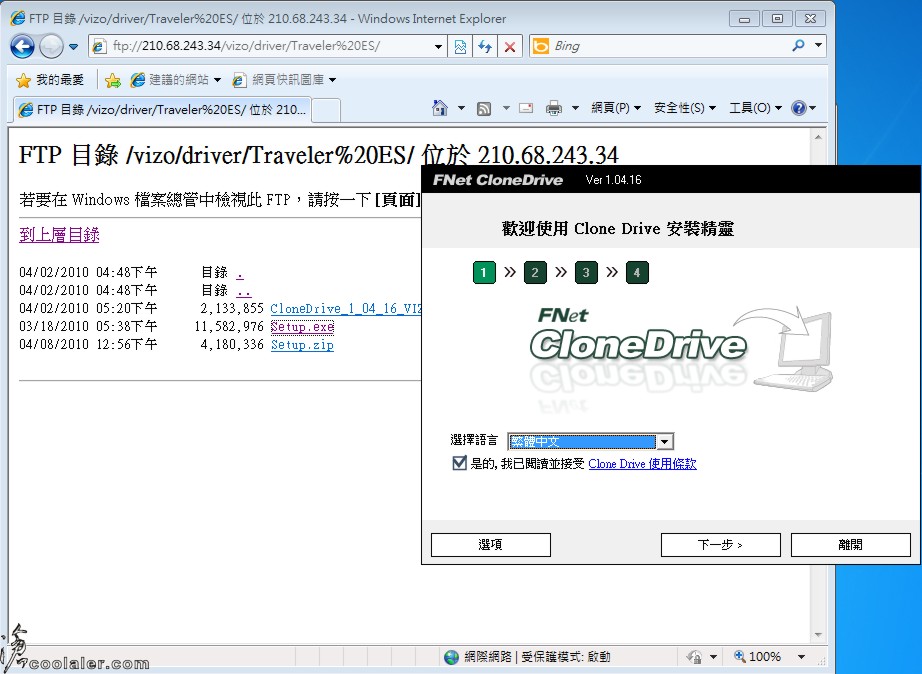Open the 網頁(P) page menu

tap(616, 108)
